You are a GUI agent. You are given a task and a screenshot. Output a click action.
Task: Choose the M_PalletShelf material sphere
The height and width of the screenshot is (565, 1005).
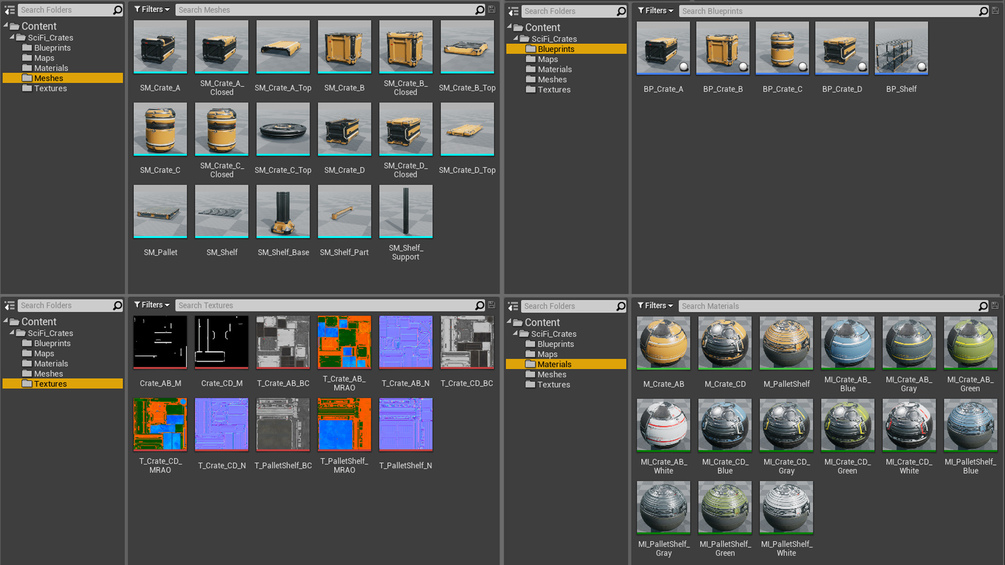point(786,343)
